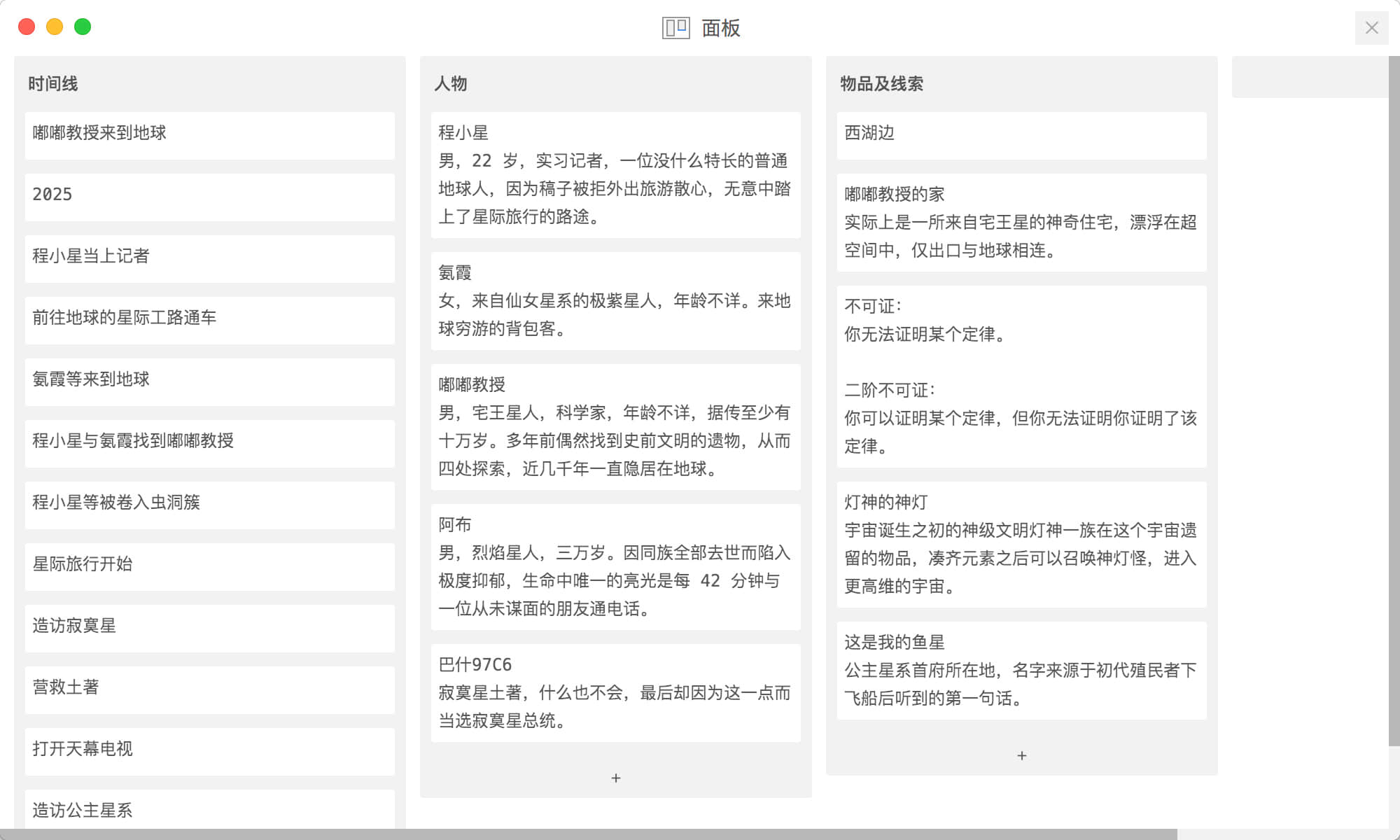The width and height of the screenshot is (1400, 840).
Task: Click the yellow minimize window button
Action: [x=55, y=27]
